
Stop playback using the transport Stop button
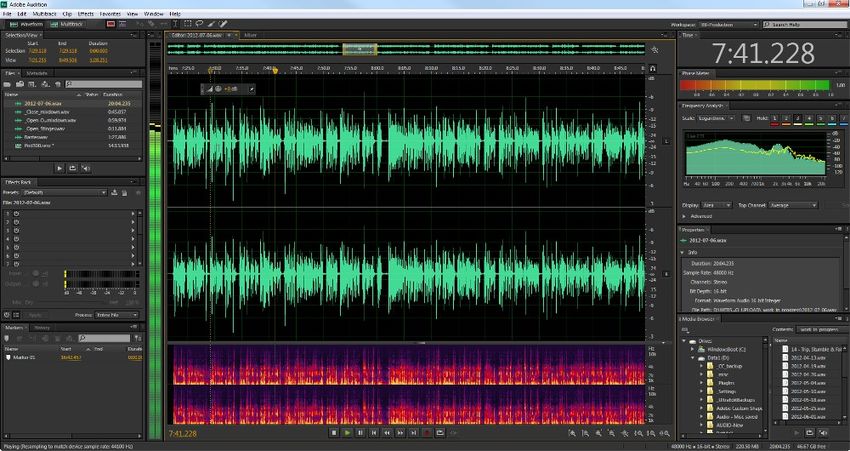click(x=334, y=433)
